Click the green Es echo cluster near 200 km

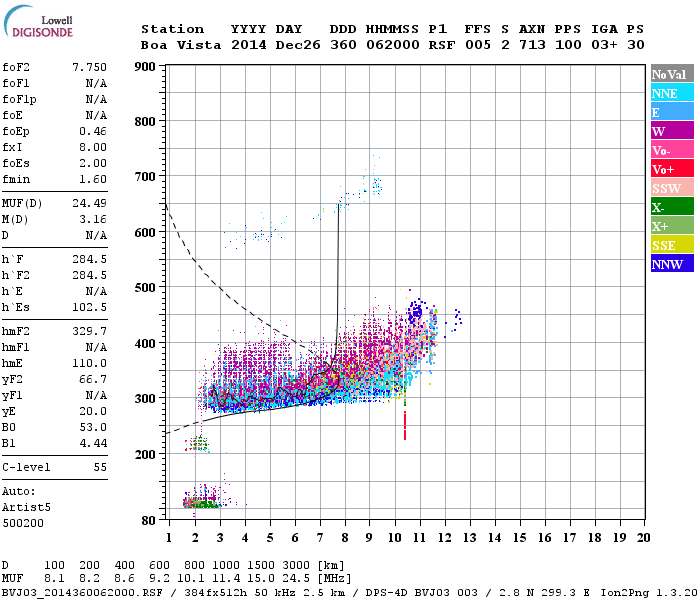coord(197,444)
